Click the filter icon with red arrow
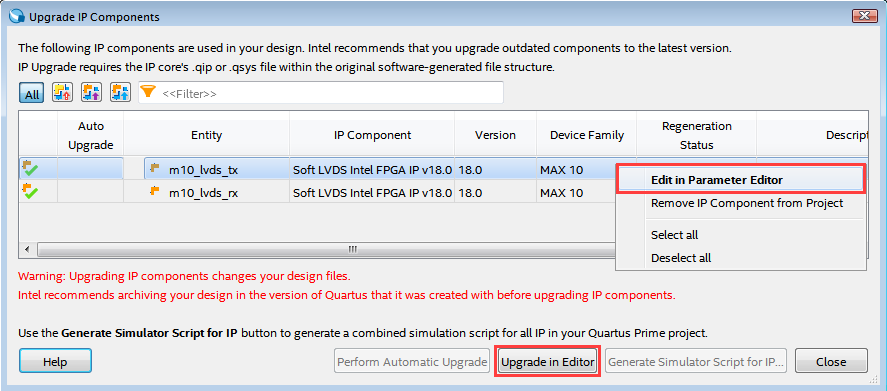This screenshot has height=391, width=887. (62, 92)
